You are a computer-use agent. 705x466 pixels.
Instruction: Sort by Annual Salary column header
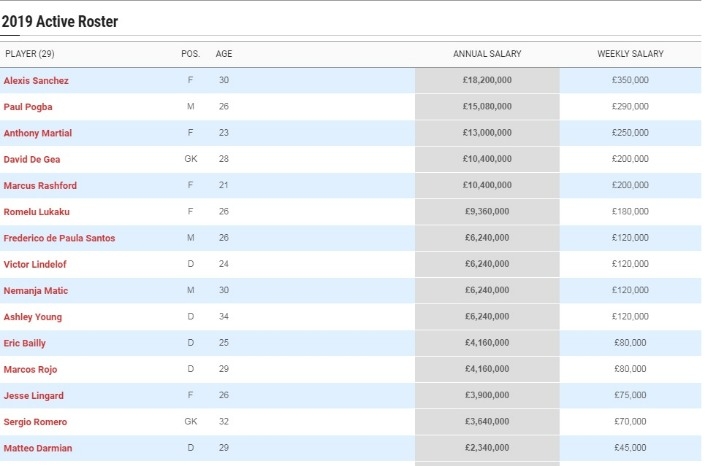[x=487, y=54]
